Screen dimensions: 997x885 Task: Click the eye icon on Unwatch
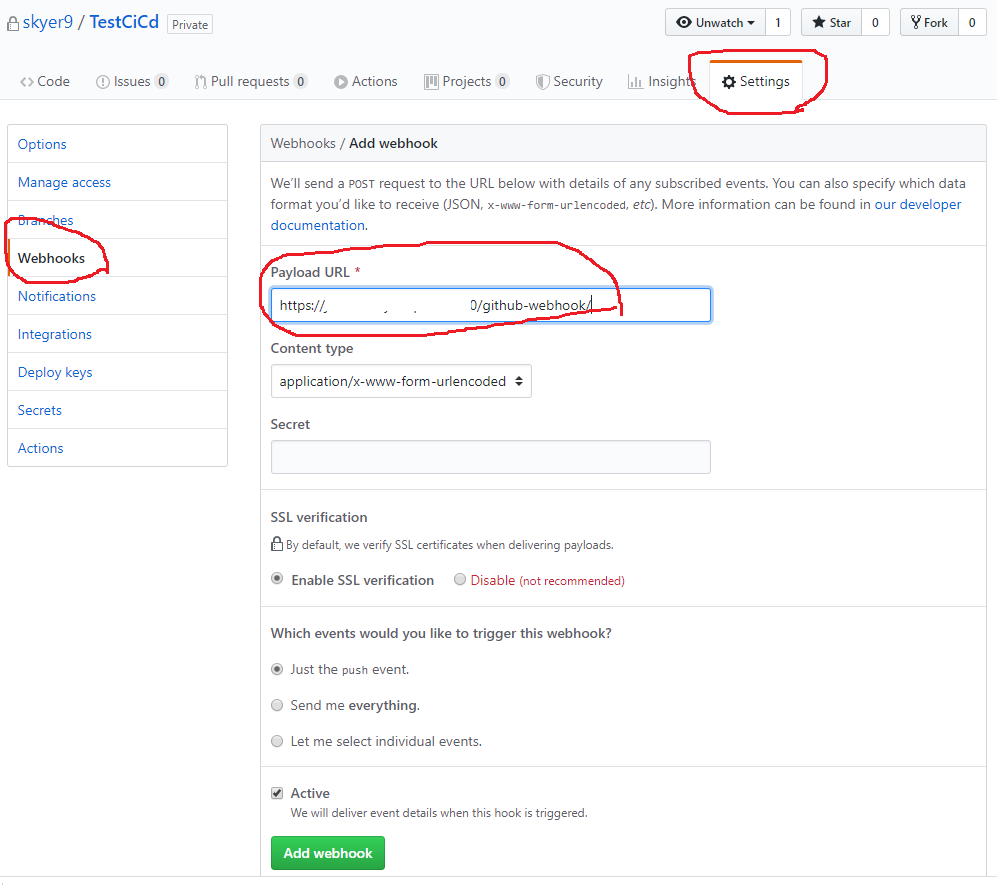click(684, 22)
